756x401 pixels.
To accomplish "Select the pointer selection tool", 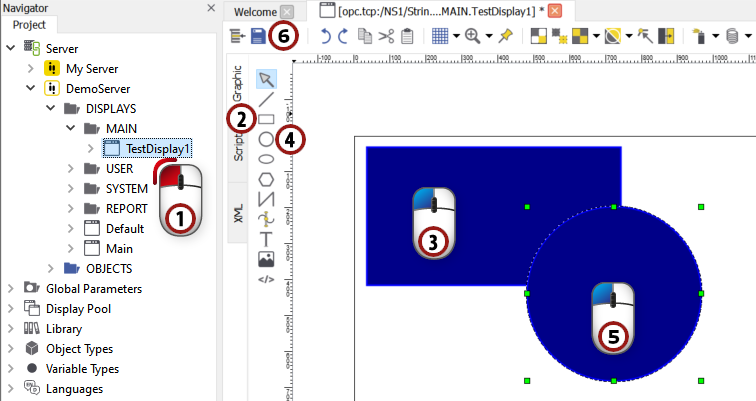I will click(x=266, y=80).
